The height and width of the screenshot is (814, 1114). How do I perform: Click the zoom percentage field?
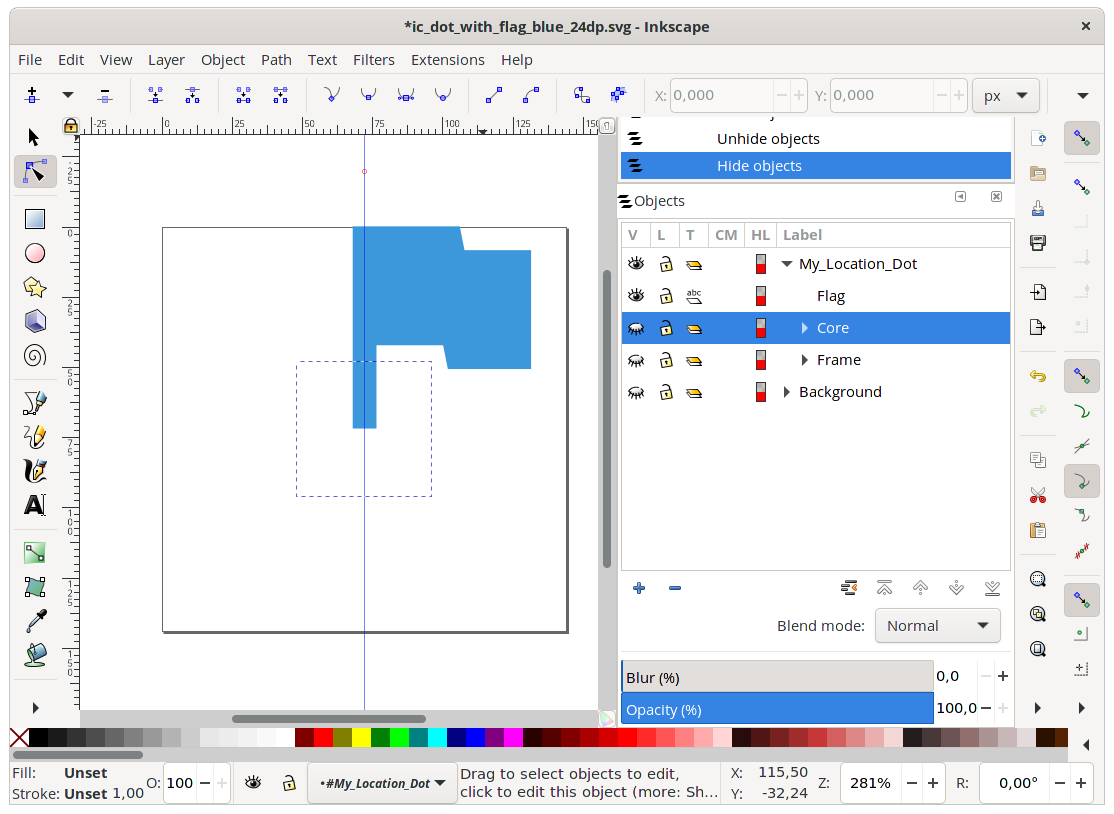872,783
